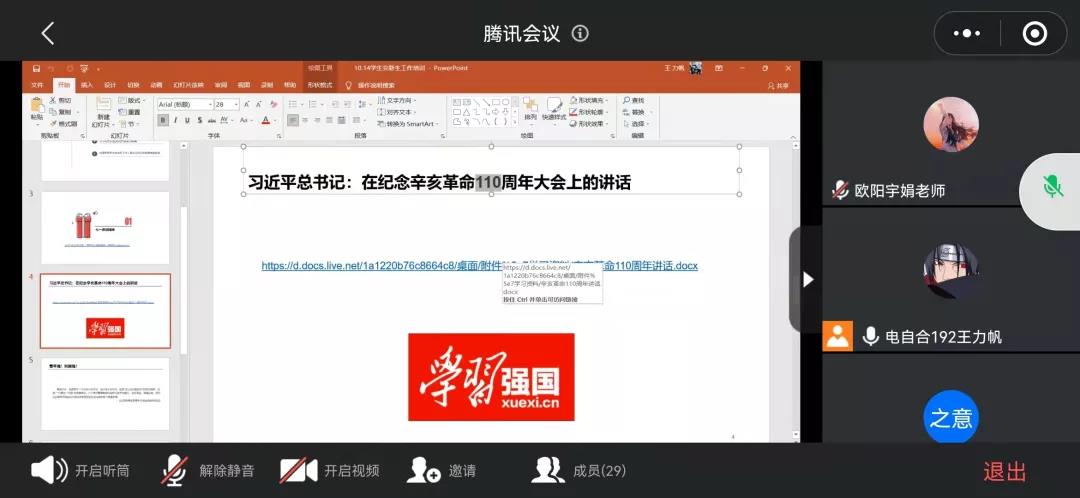Tap the circular record-style button at top right

(1035, 33)
